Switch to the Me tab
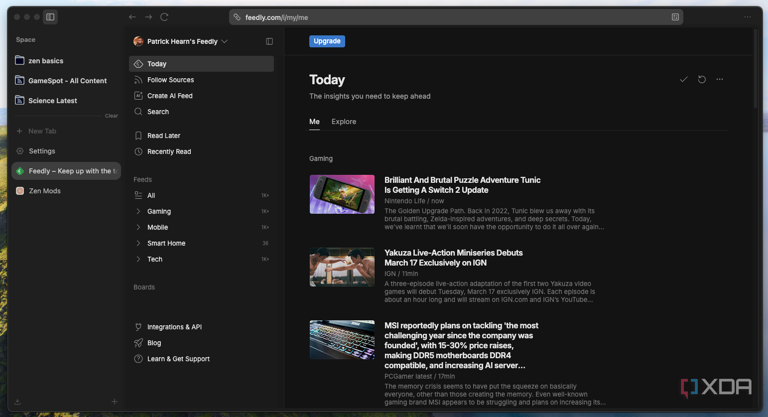Viewport: 768px width, 417px height. point(314,122)
